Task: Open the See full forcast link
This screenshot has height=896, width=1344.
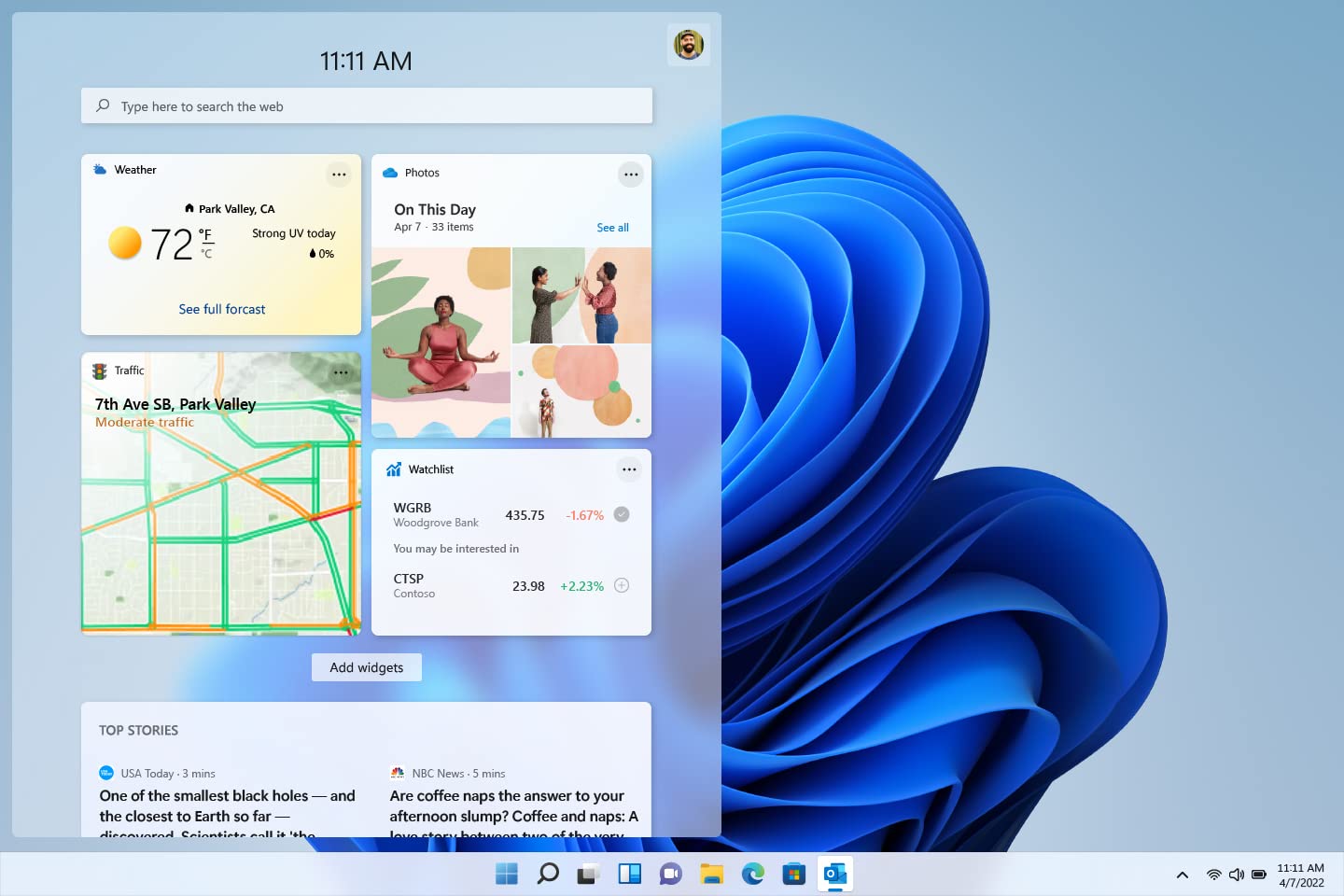Action: click(x=221, y=308)
